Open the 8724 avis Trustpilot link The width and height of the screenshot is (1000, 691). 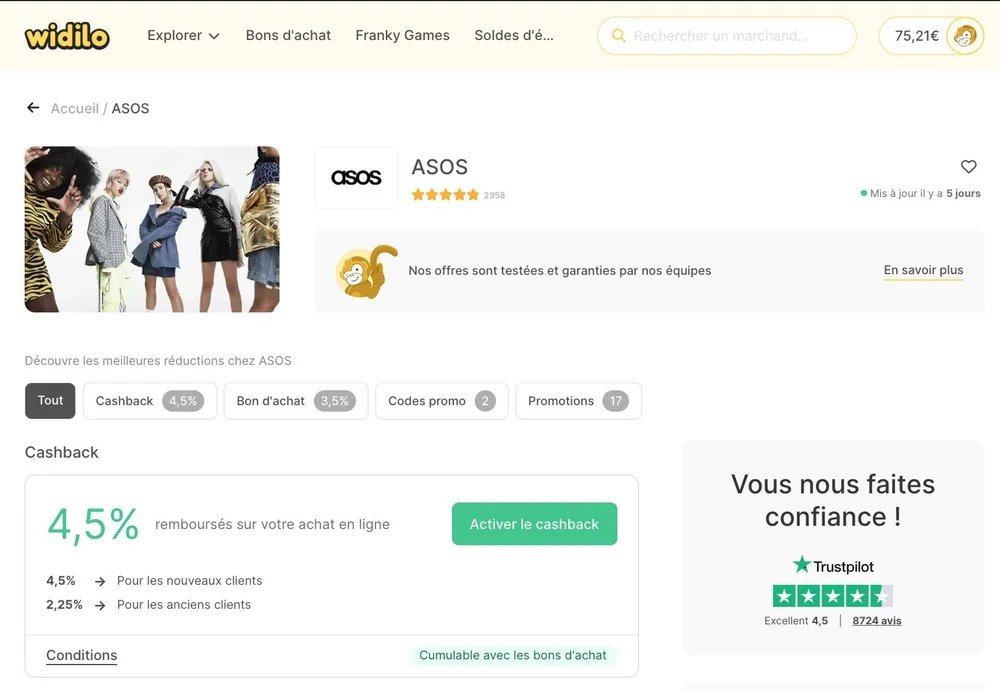[877, 620]
